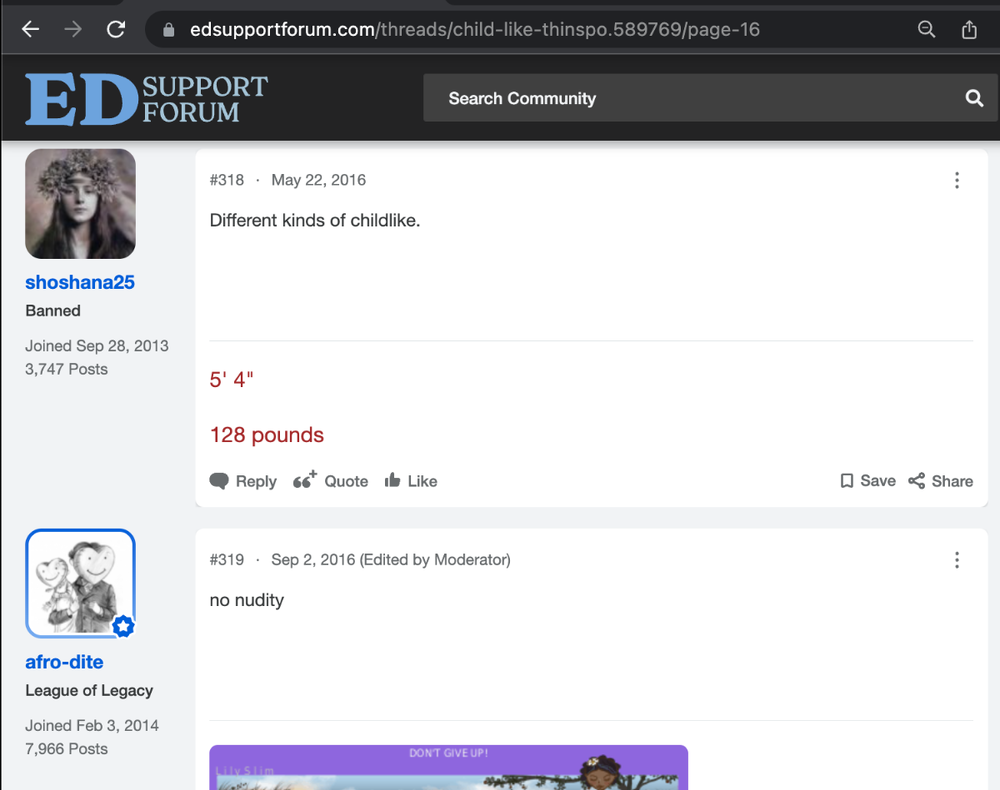The width and height of the screenshot is (1000, 790).
Task: Reply to post #318
Action: [x=243, y=481]
